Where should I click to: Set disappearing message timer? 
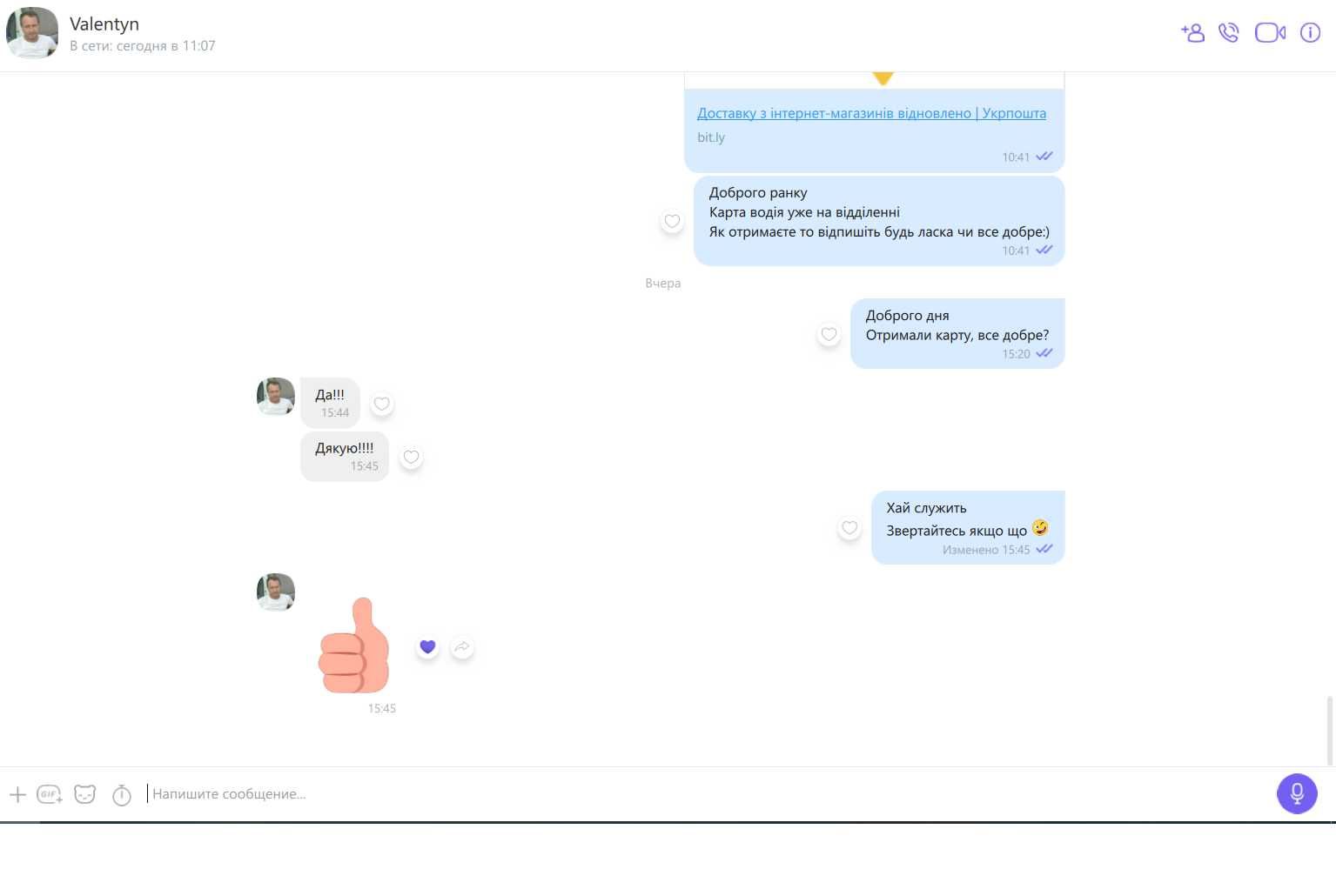point(122,794)
